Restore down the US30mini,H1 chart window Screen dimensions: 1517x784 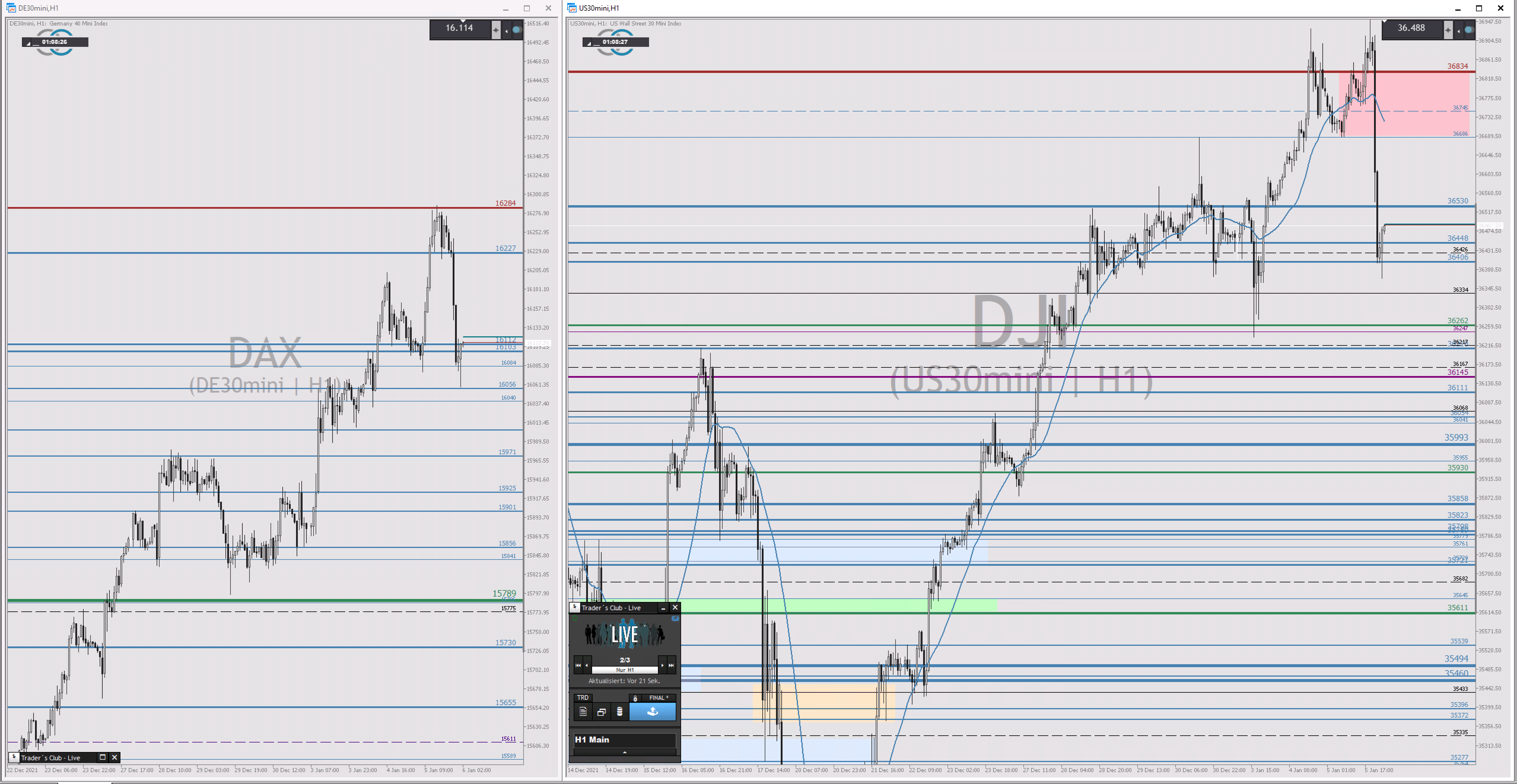click(x=1479, y=8)
